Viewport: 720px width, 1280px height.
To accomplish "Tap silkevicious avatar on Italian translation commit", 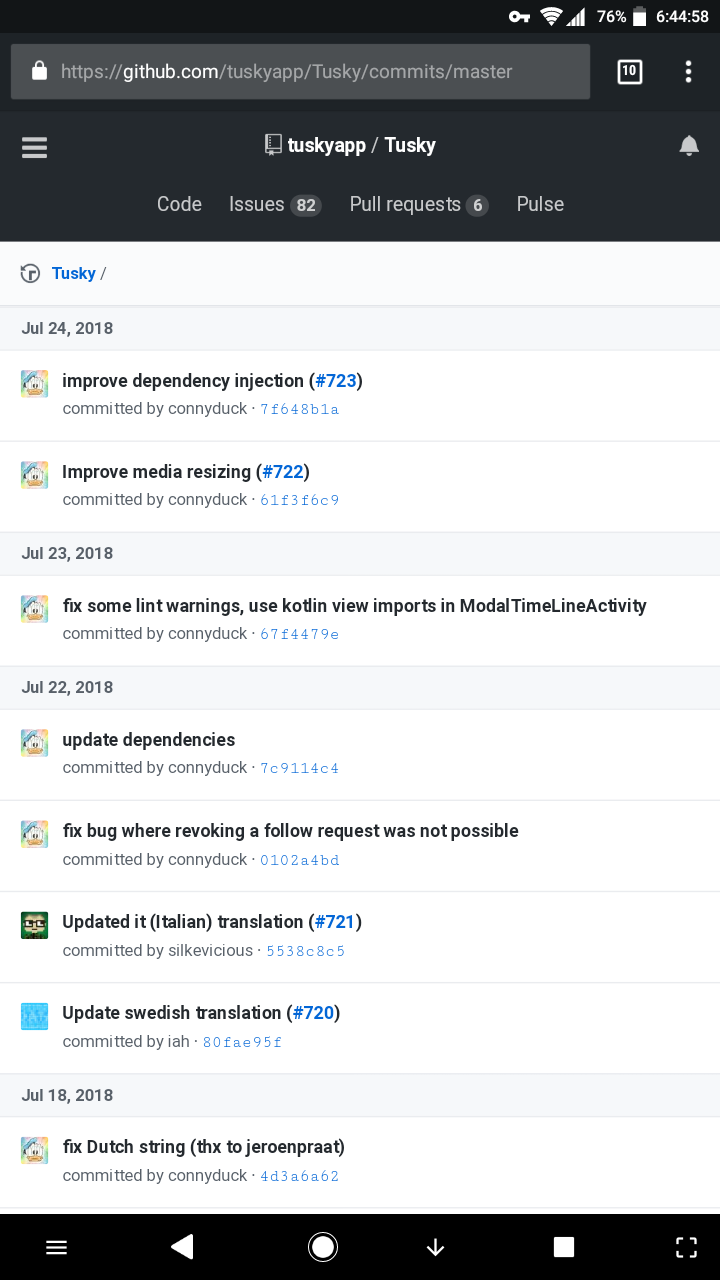I will pos(35,925).
